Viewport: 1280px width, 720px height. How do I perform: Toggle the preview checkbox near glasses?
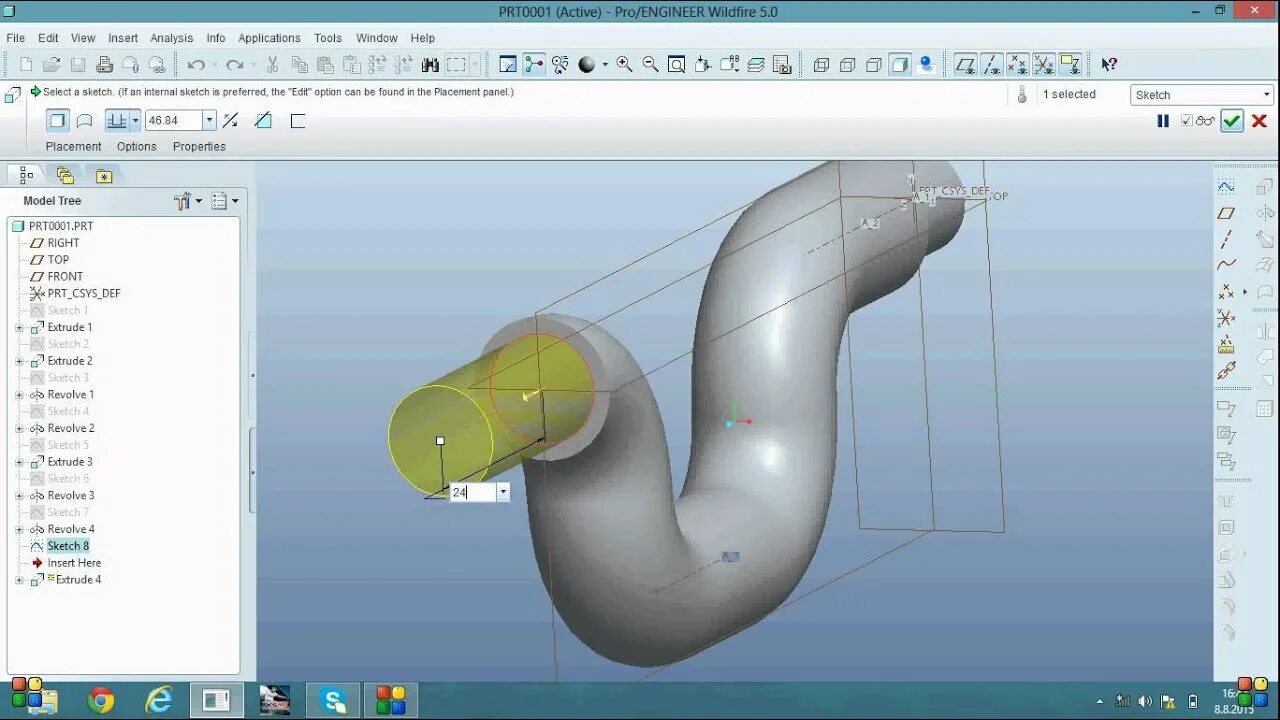(x=1186, y=121)
